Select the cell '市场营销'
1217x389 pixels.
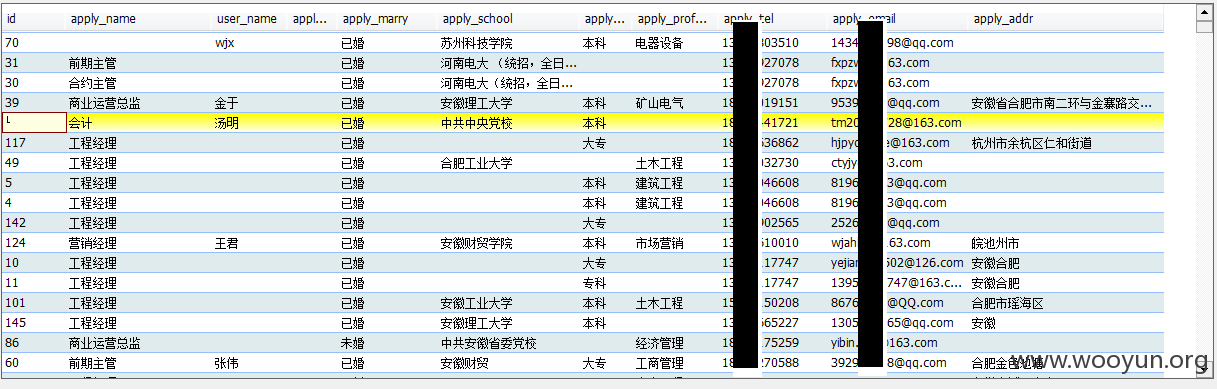(659, 243)
